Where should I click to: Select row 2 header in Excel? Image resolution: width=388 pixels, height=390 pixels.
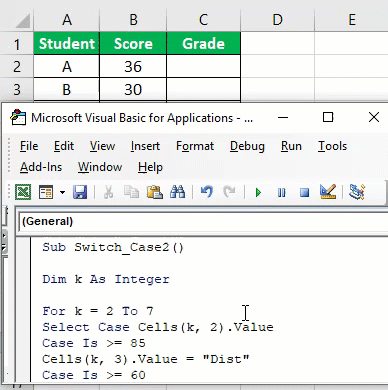coord(17,66)
